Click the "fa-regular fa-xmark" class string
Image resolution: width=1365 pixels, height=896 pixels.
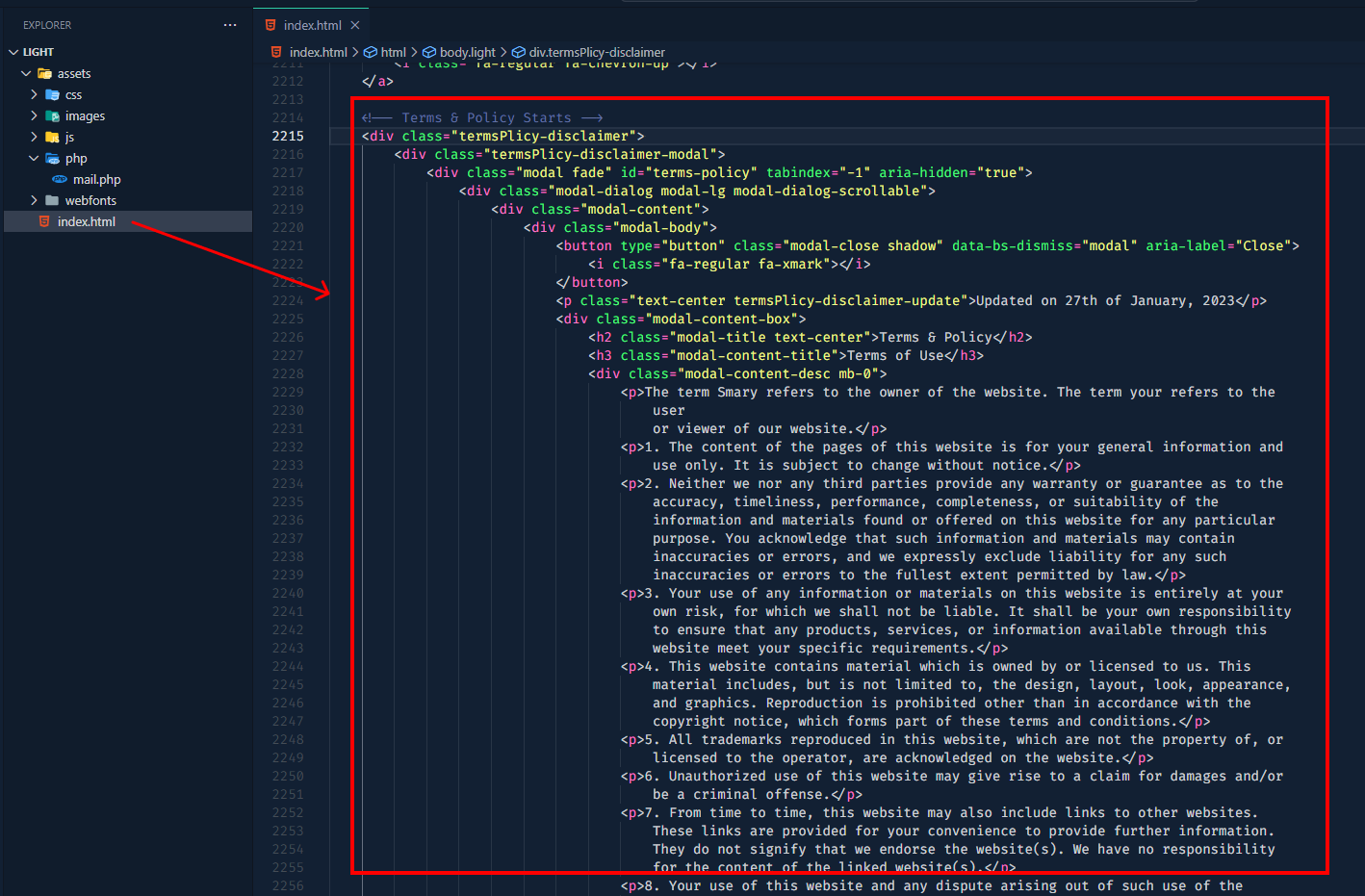(745, 264)
